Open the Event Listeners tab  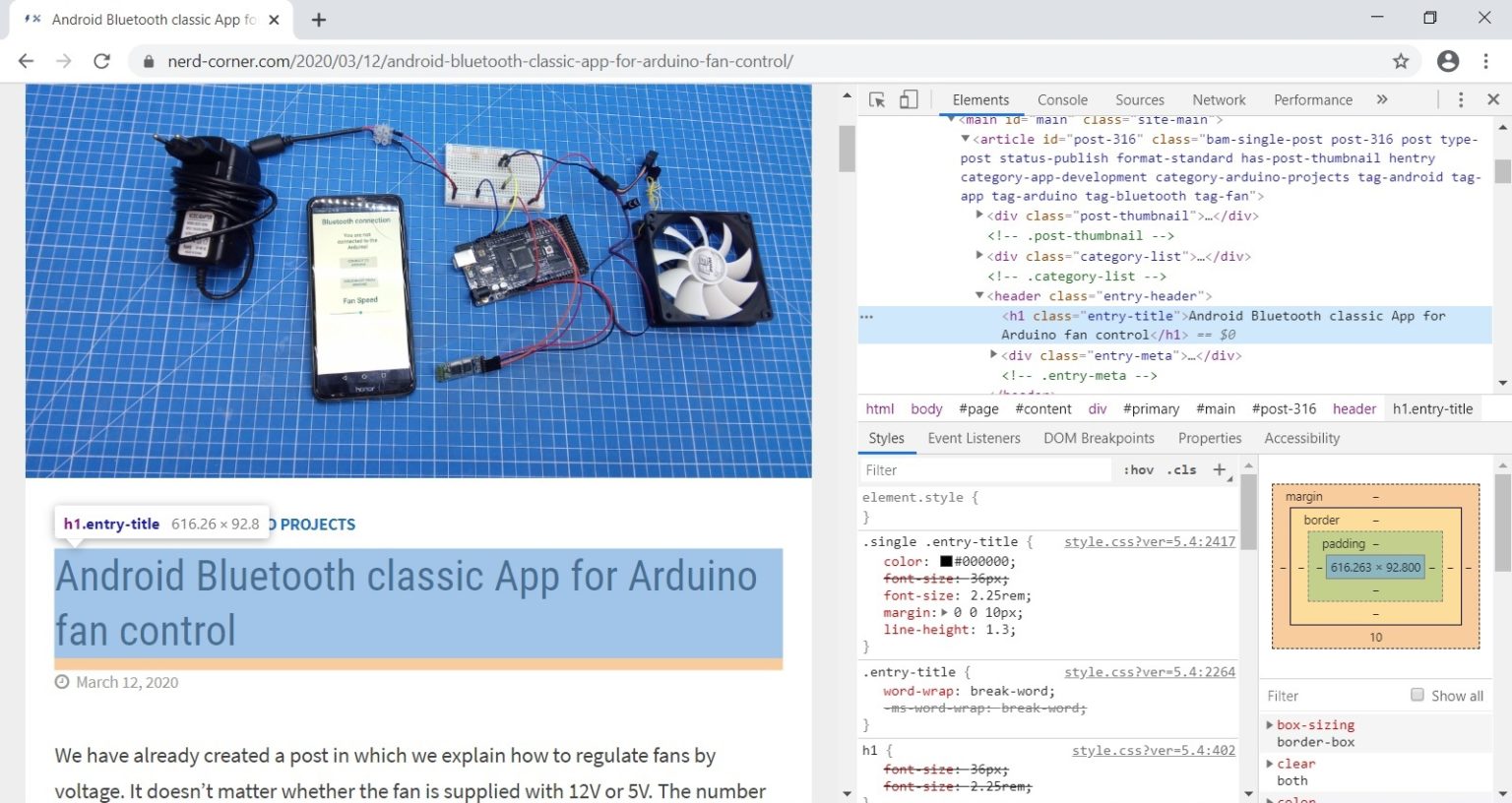[974, 438]
